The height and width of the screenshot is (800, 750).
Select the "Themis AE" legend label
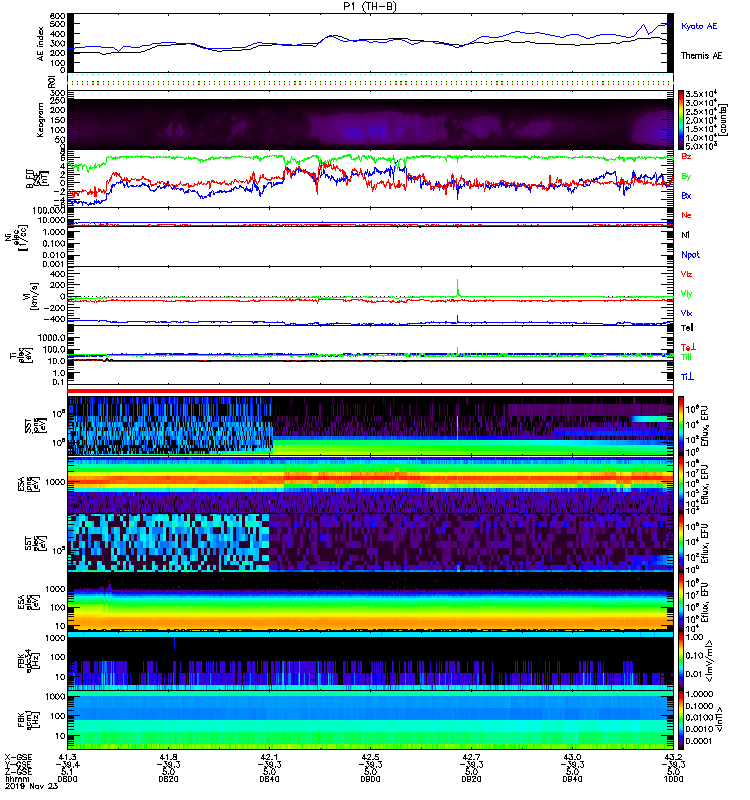pyautogui.click(x=702, y=56)
